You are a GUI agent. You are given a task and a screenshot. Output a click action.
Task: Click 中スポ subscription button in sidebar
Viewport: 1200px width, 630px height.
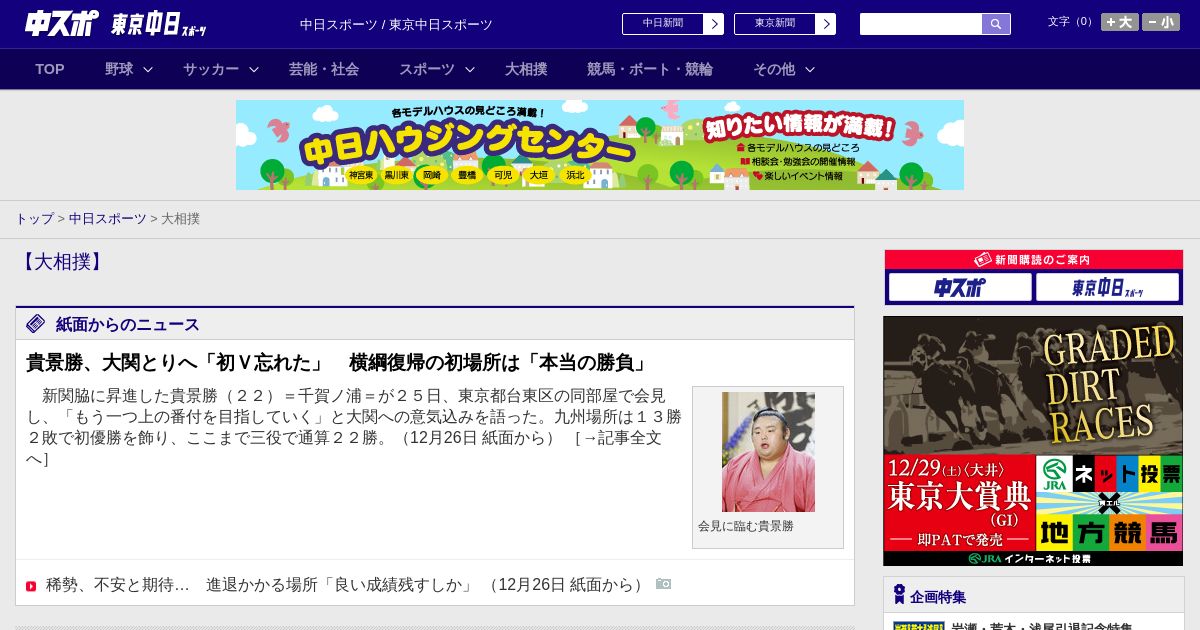coord(960,287)
